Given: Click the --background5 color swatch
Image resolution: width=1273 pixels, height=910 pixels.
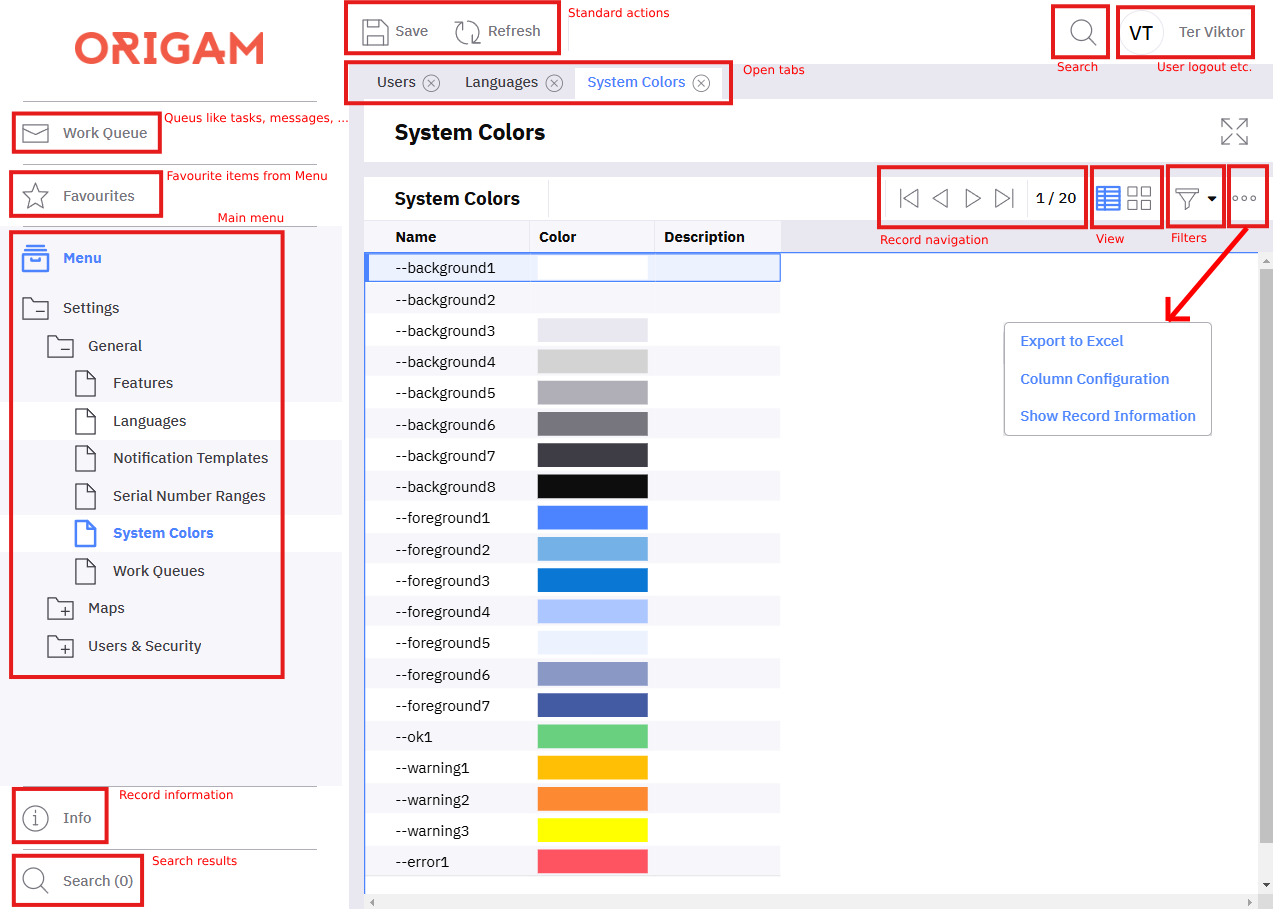Looking at the screenshot, I should [x=593, y=393].
